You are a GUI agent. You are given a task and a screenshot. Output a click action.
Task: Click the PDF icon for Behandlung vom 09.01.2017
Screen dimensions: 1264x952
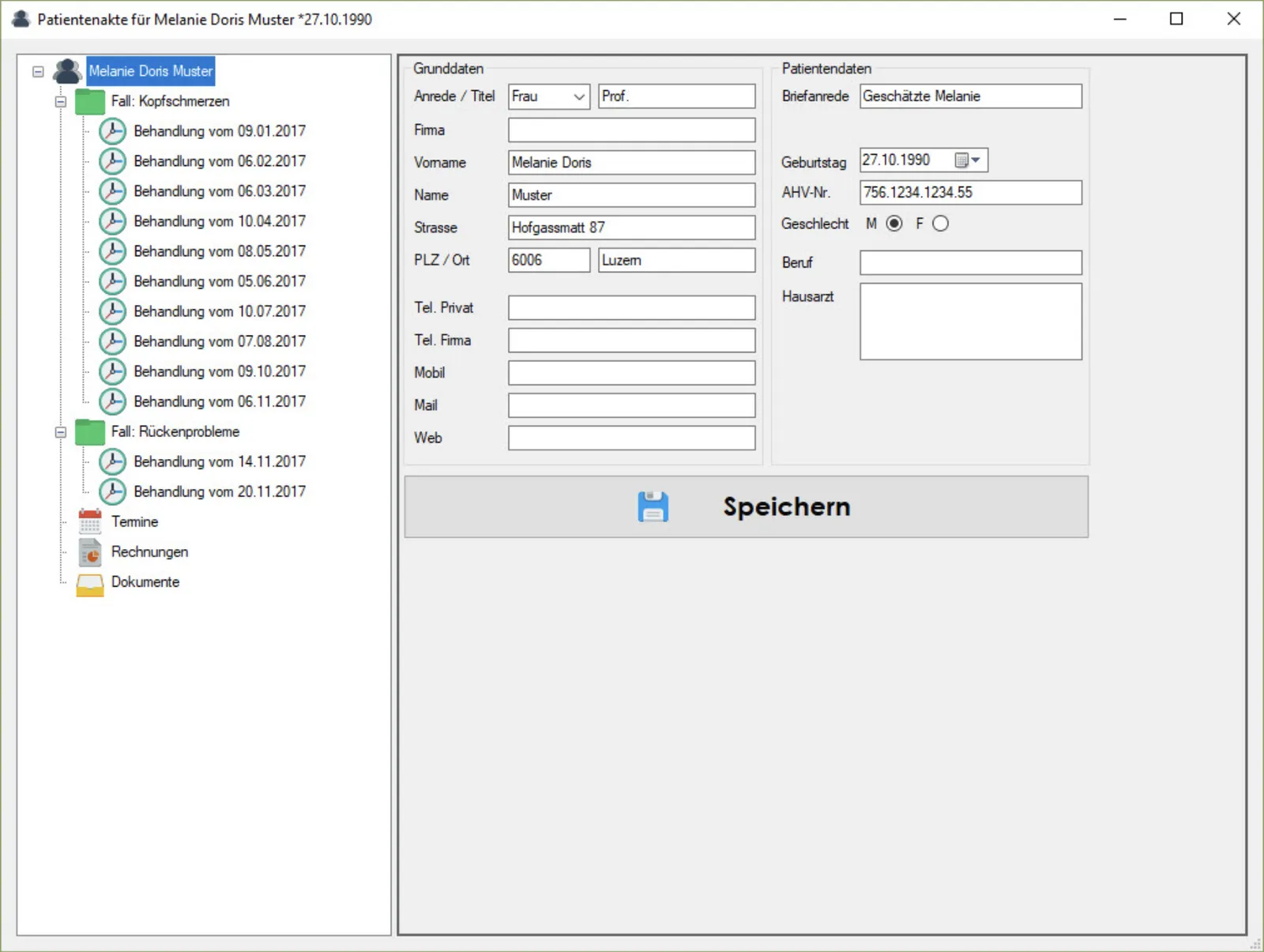pos(113,131)
